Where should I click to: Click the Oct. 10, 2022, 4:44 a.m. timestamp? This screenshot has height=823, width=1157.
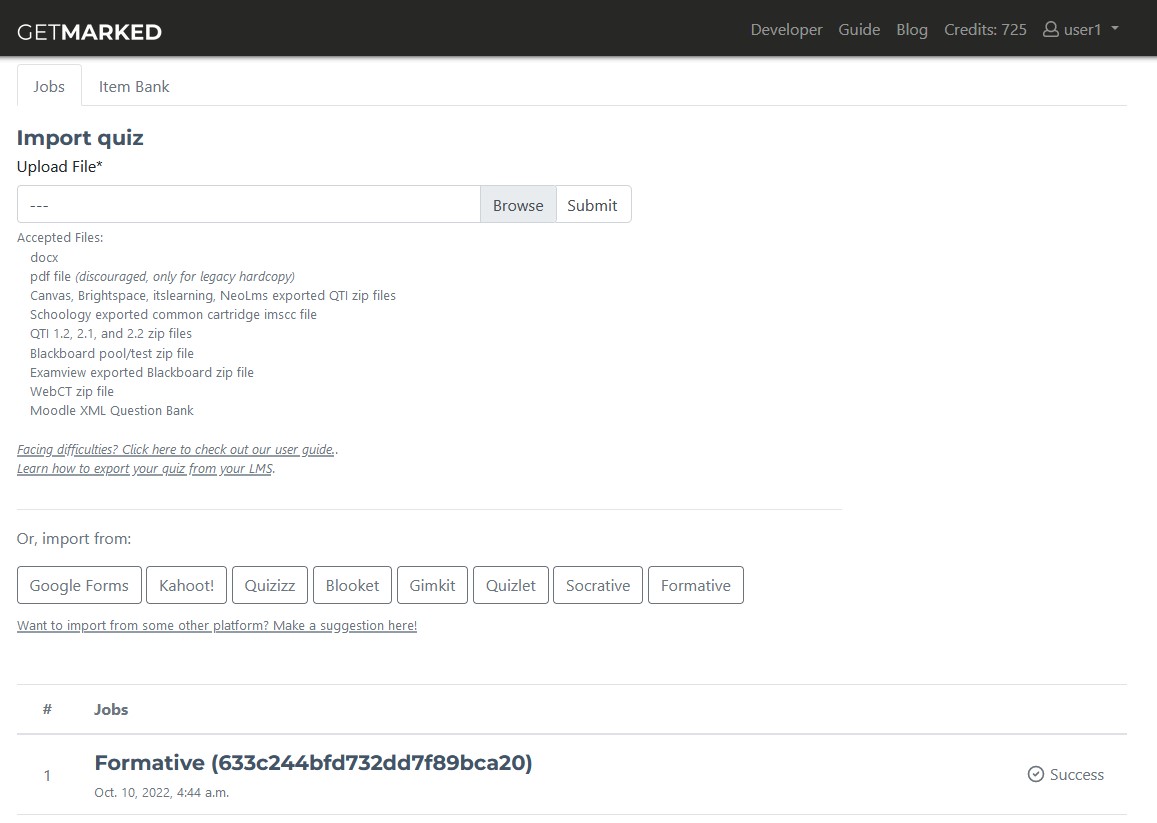[162, 793]
